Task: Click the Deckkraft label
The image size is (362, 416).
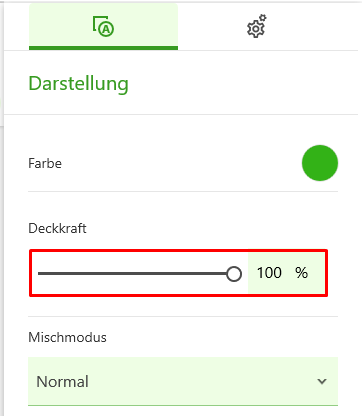Action: [57, 228]
